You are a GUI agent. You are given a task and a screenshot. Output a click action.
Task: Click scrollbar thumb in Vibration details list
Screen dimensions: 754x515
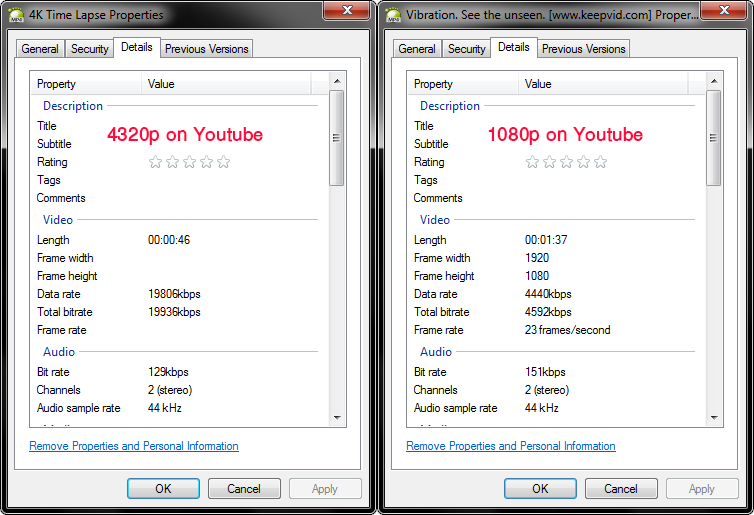pyautogui.click(x=714, y=138)
